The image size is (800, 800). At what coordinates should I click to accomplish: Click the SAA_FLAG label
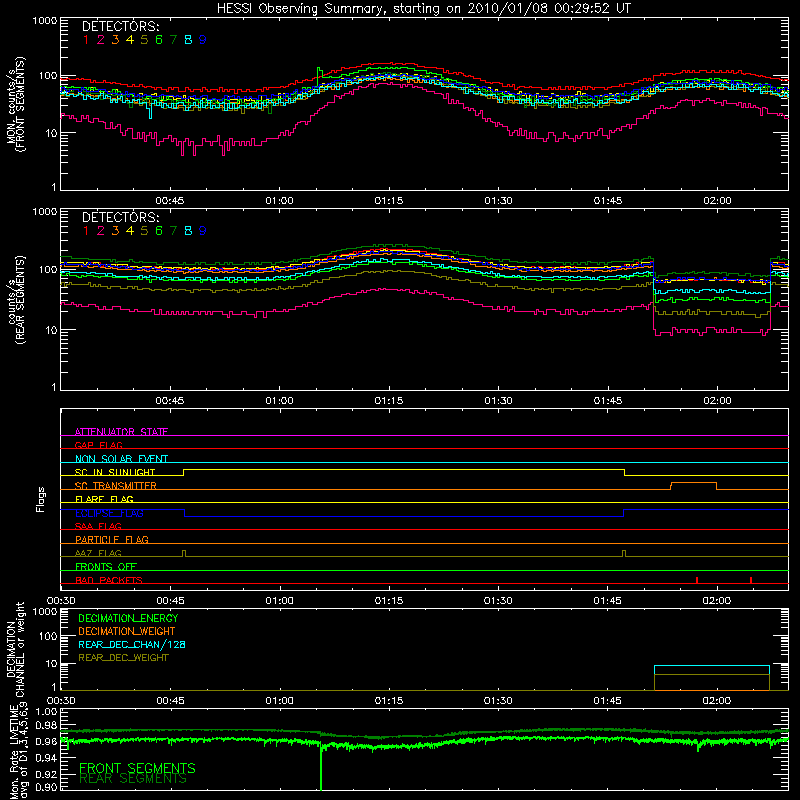(98, 526)
